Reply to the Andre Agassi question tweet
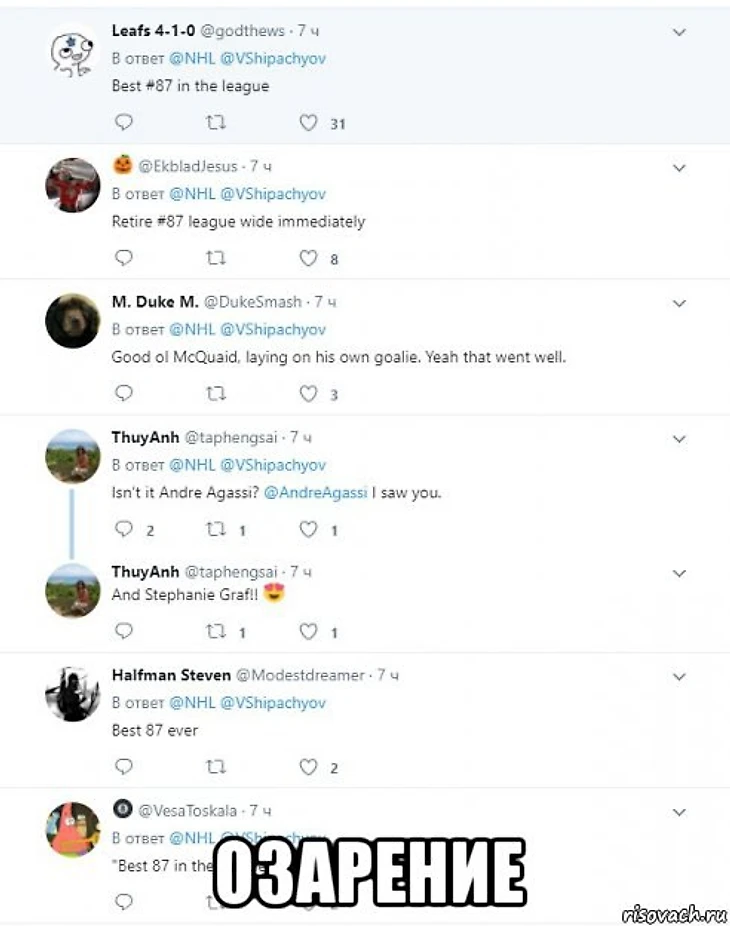The image size is (730, 926). click(124, 529)
